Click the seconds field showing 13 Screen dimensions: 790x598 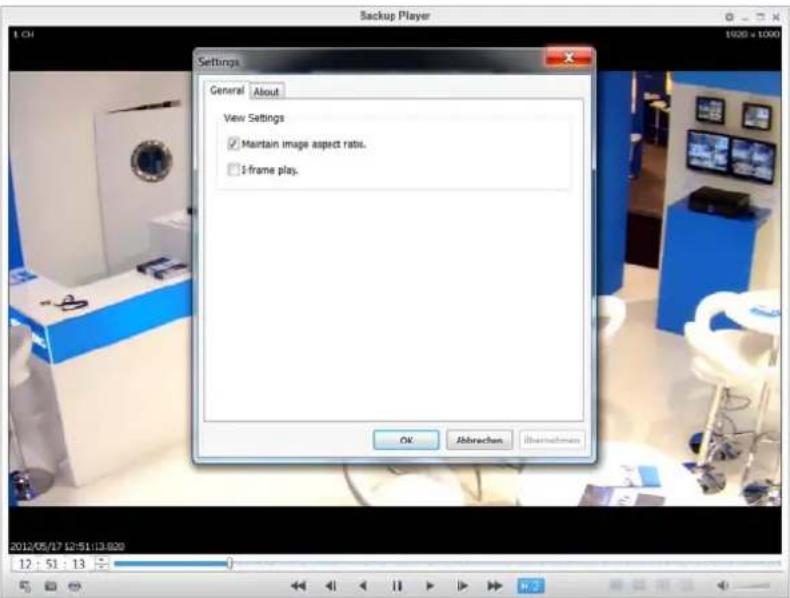tap(79, 564)
